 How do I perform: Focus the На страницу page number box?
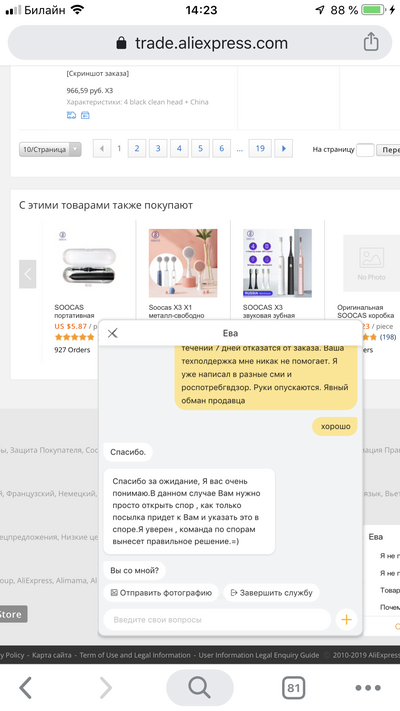tap(365, 150)
